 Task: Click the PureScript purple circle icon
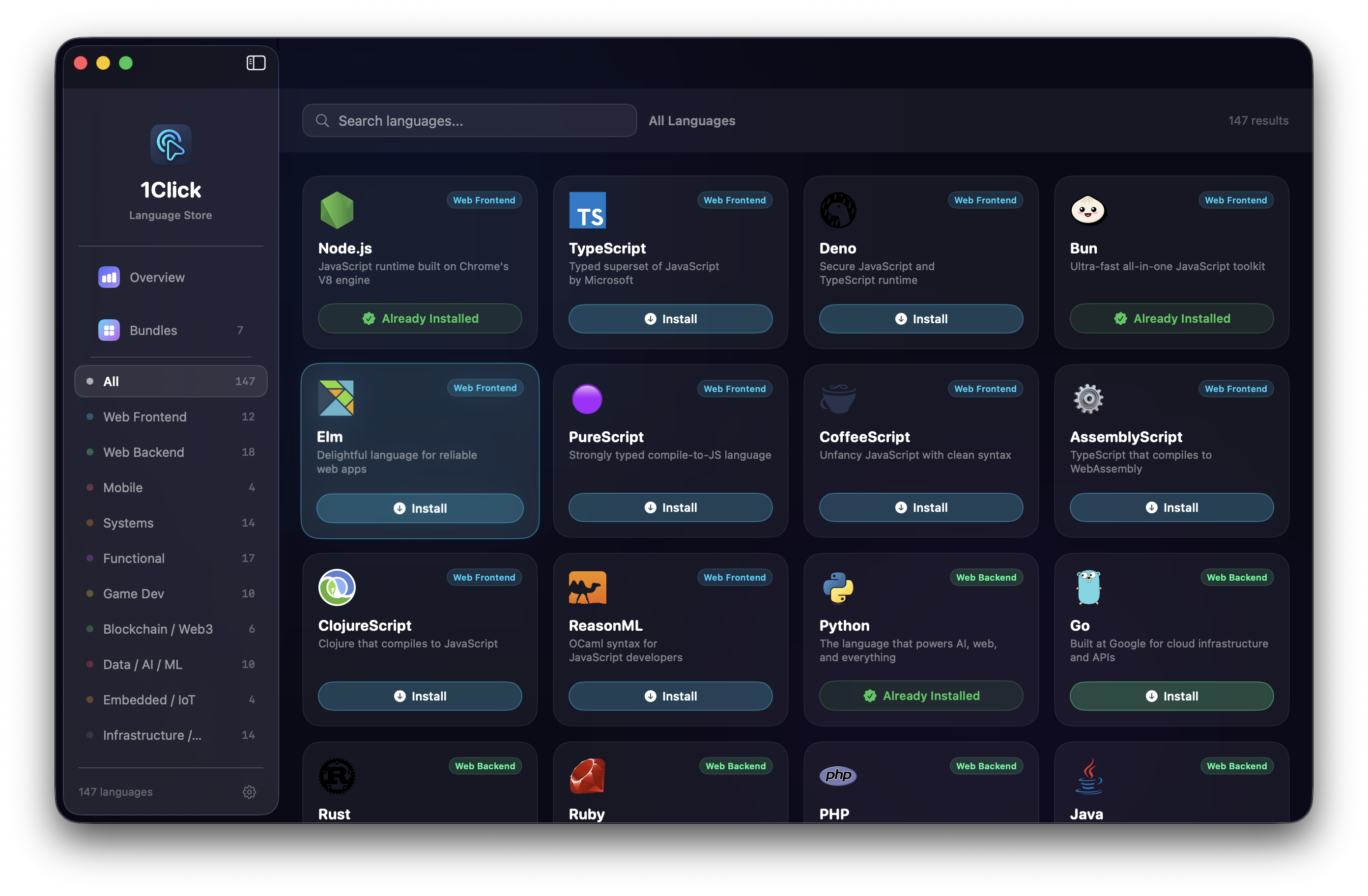[x=587, y=399]
